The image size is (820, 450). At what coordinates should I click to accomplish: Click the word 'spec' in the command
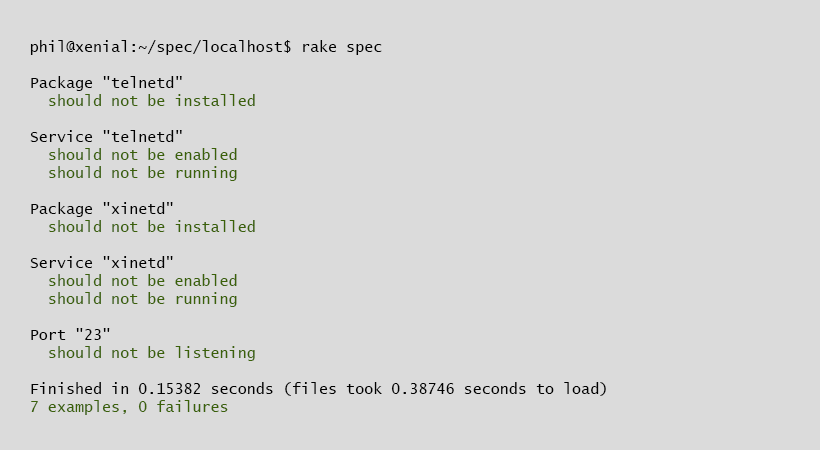(x=364, y=48)
